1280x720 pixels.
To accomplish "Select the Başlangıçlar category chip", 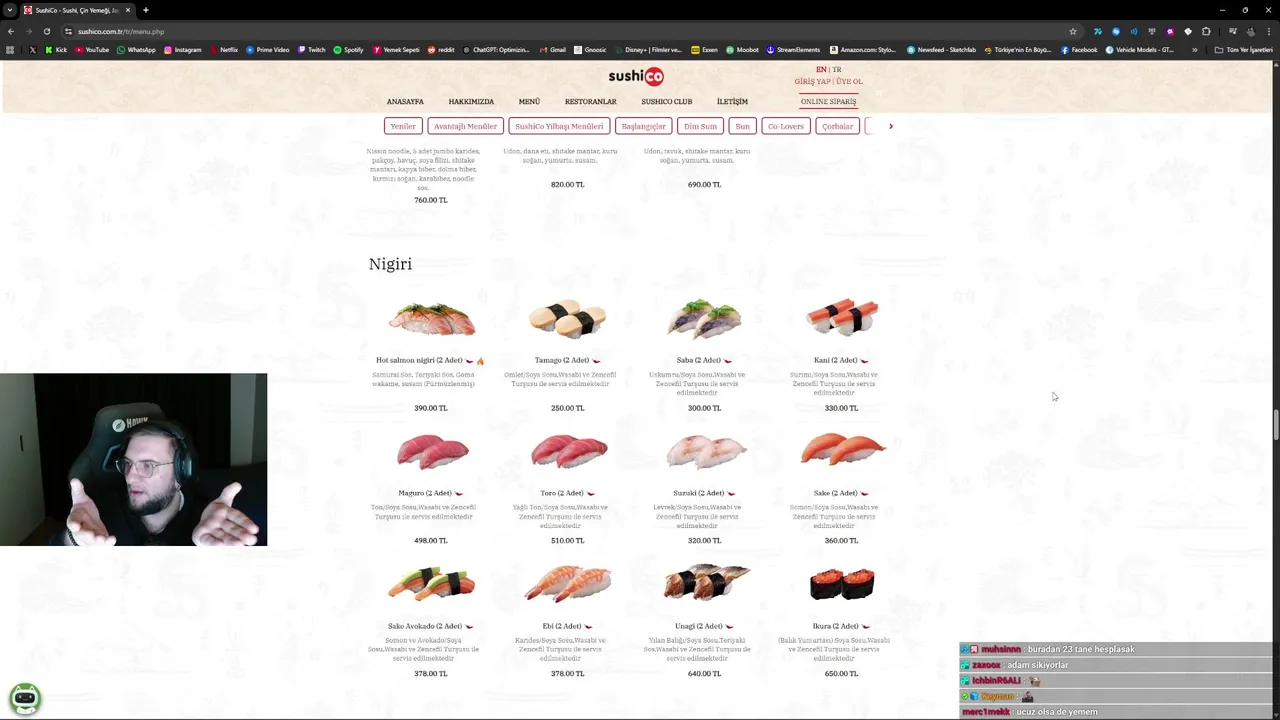I will tap(643, 126).
